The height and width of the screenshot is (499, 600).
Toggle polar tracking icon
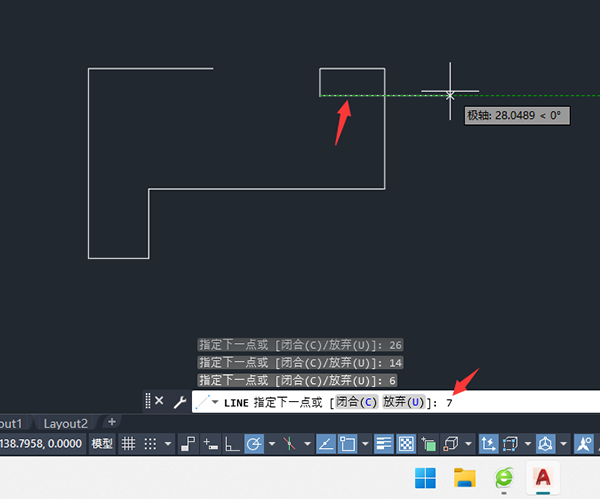coord(254,444)
